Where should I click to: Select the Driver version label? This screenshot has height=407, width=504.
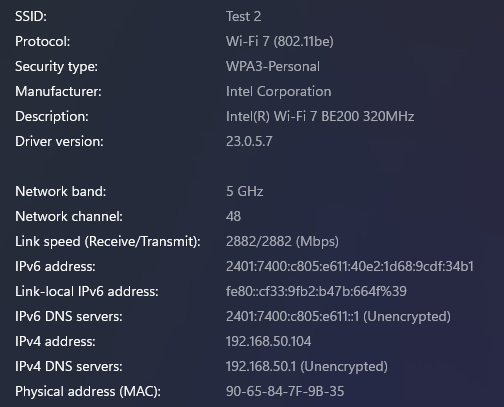tap(59, 141)
